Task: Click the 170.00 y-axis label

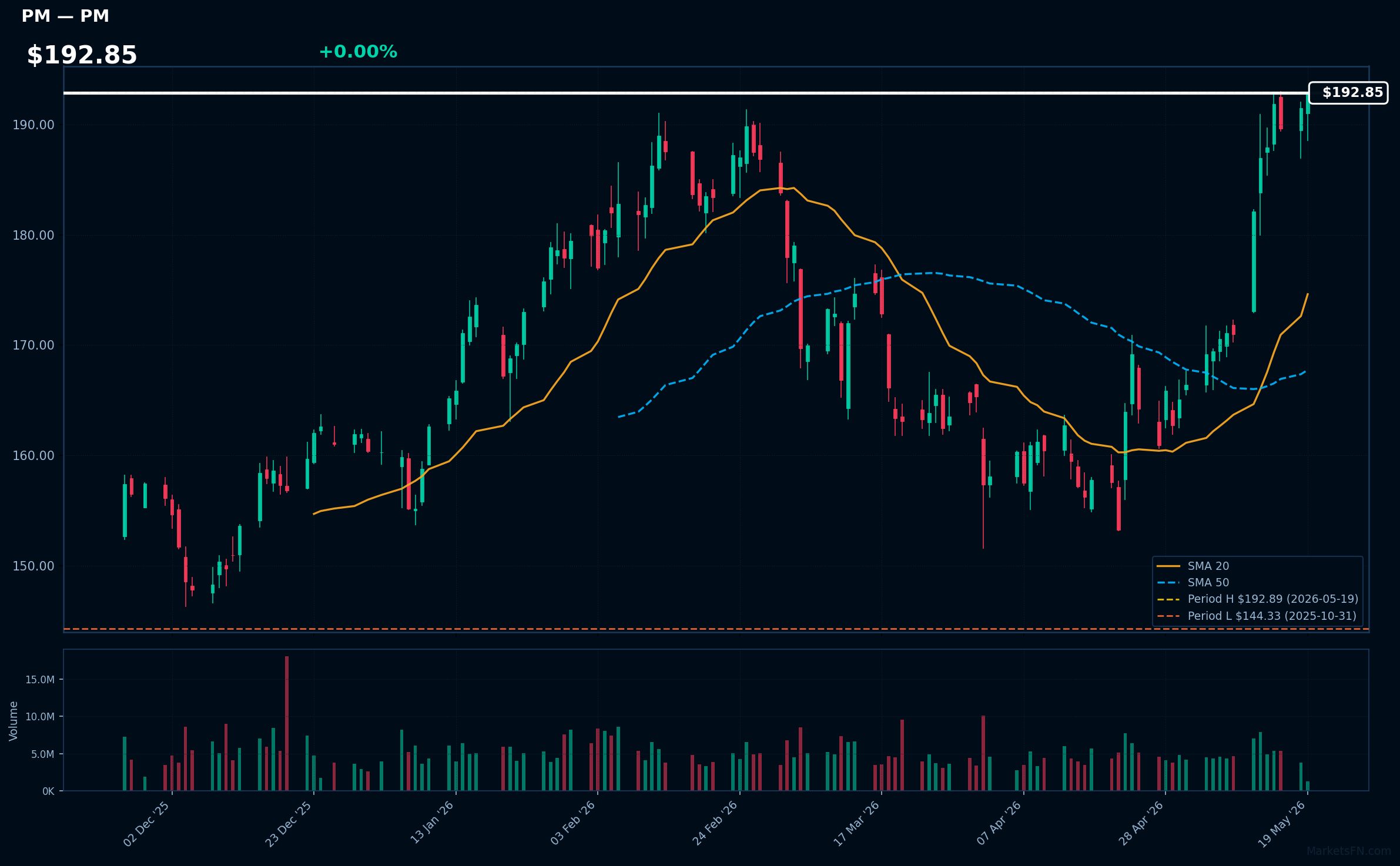Action: click(x=34, y=345)
